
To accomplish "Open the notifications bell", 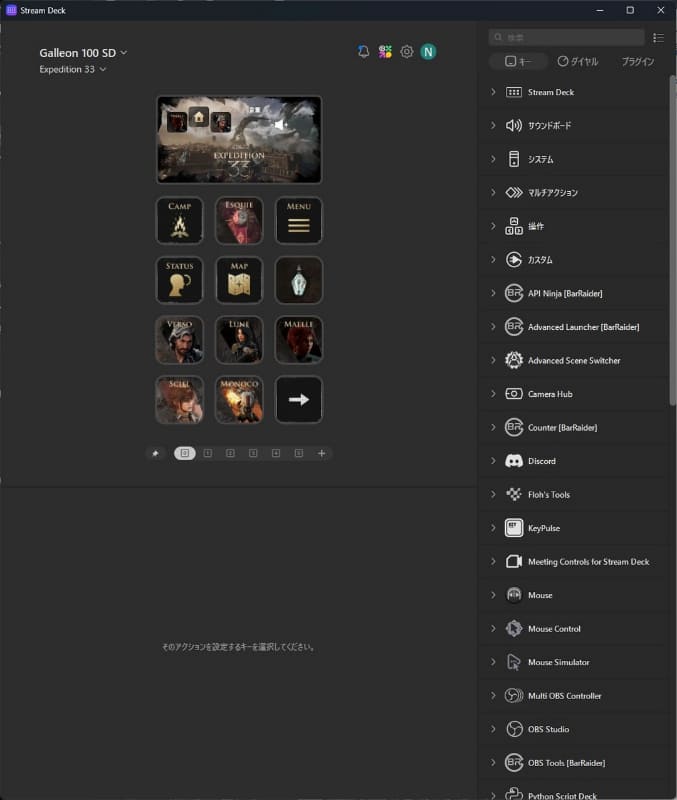I will pyautogui.click(x=363, y=52).
